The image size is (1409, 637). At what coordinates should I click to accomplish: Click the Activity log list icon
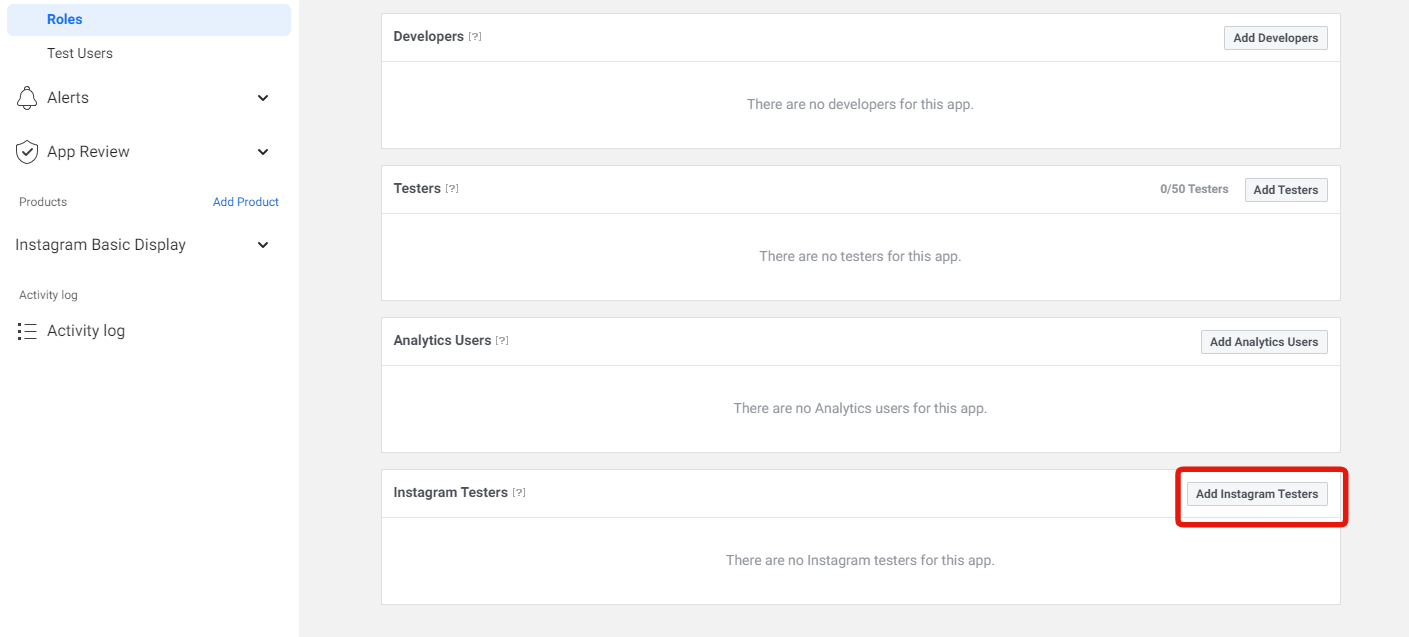[27, 330]
